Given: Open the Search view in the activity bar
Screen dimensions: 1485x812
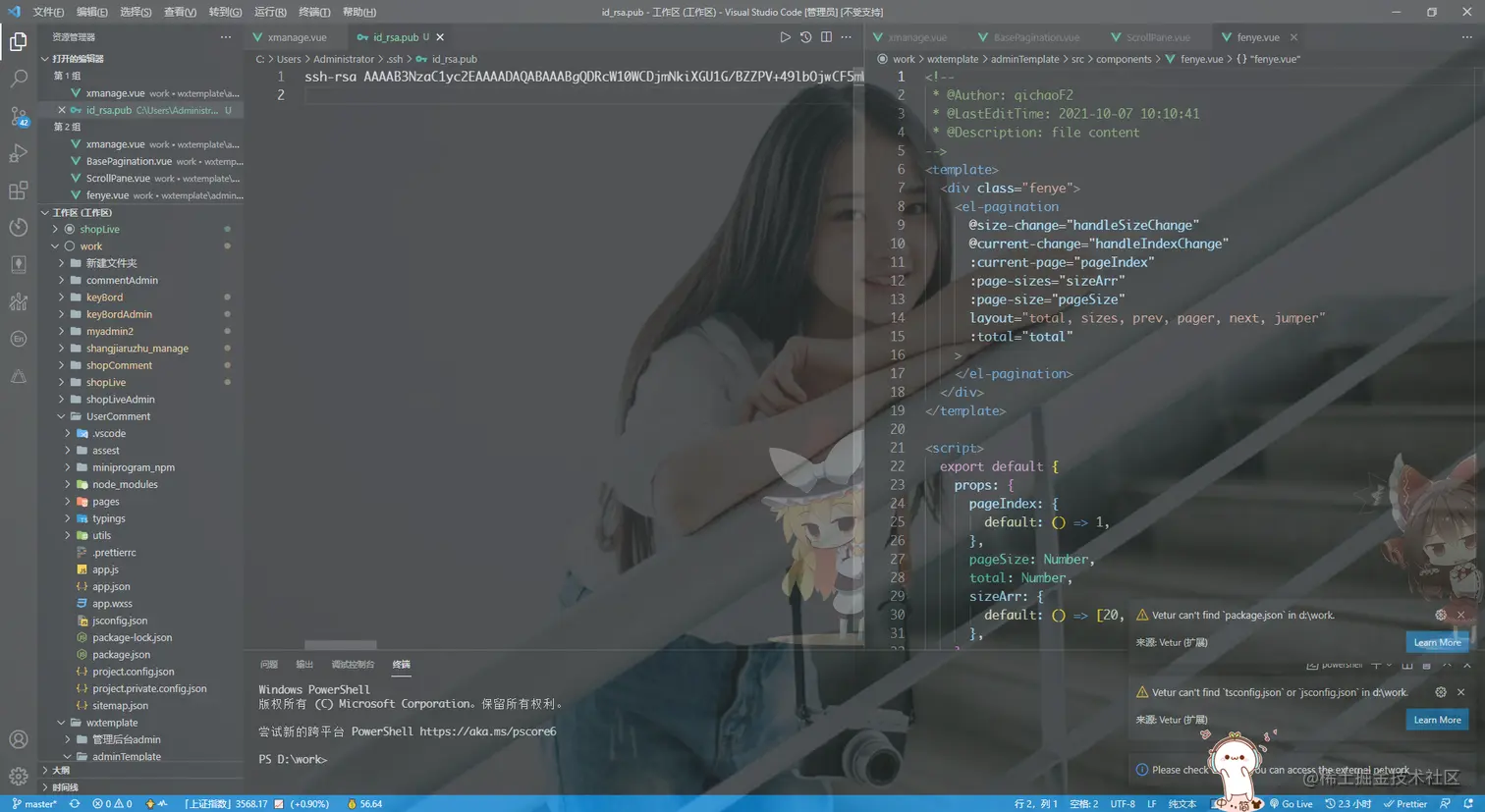Looking at the screenshot, I should click(x=18, y=79).
